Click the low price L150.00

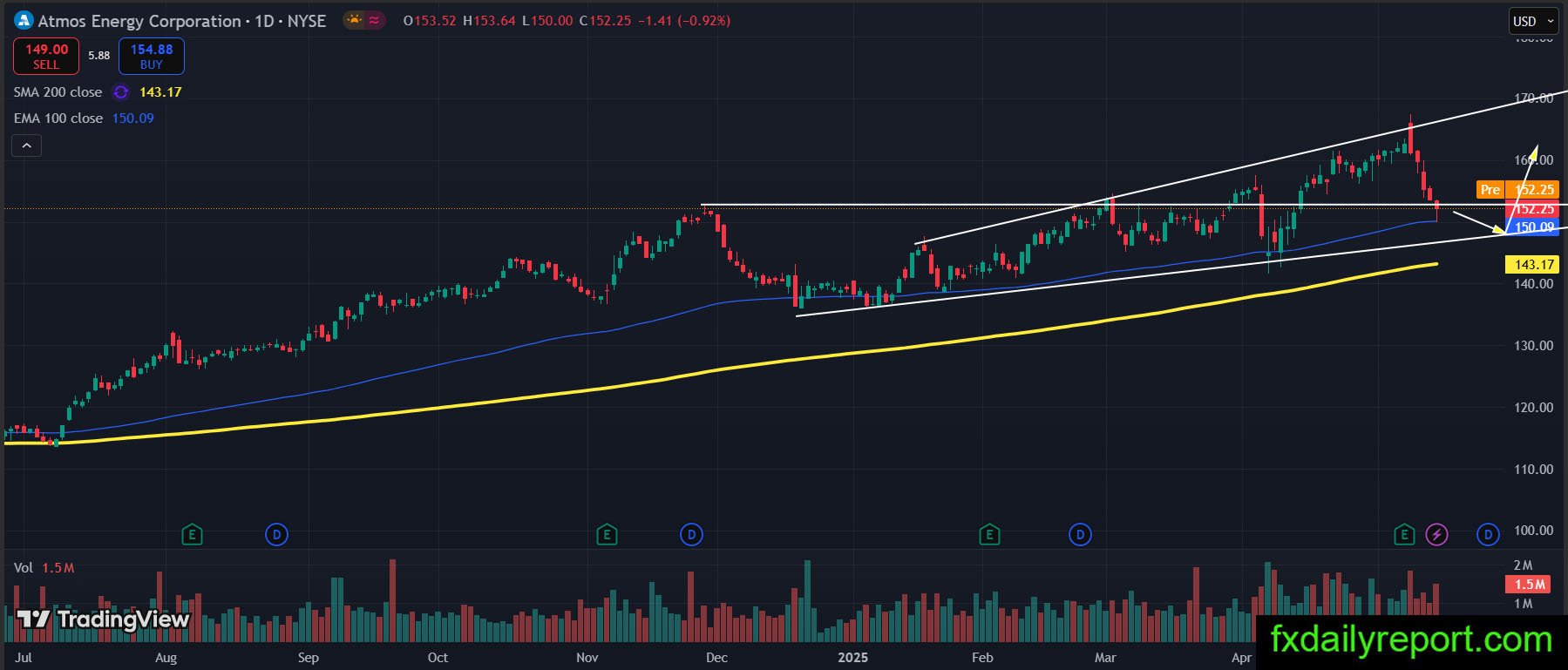click(x=547, y=21)
